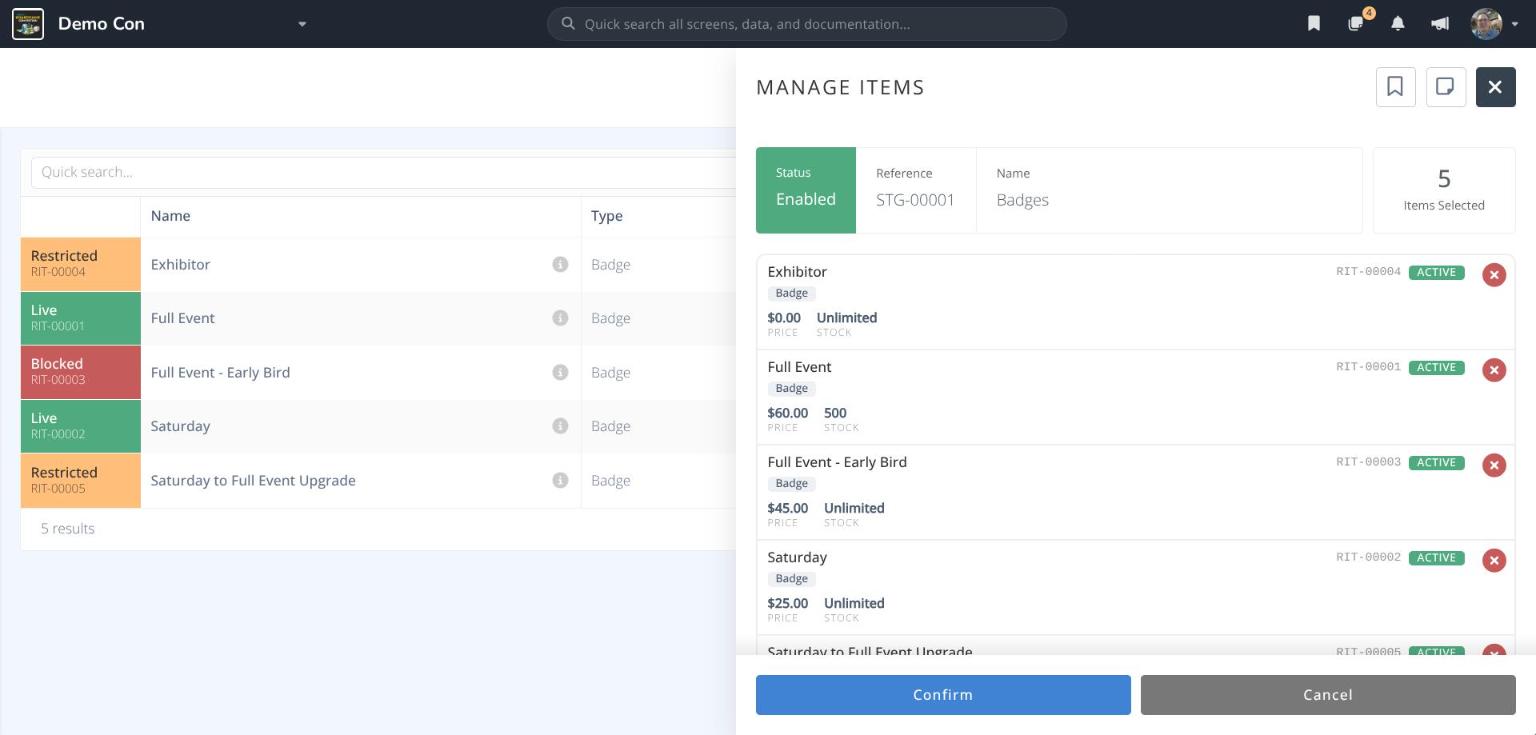Click the Badges name value
The image size is (1536, 735).
coord(1022,200)
